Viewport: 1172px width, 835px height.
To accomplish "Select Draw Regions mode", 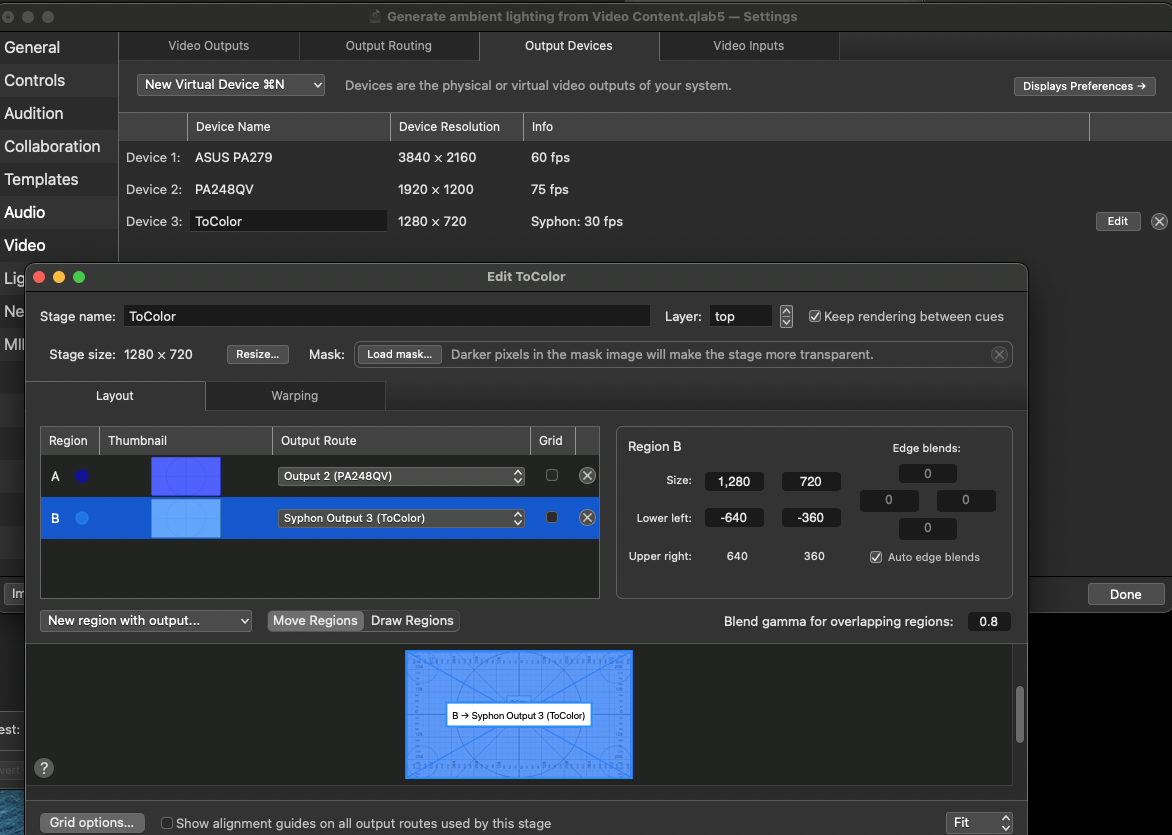I will point(411,620).
